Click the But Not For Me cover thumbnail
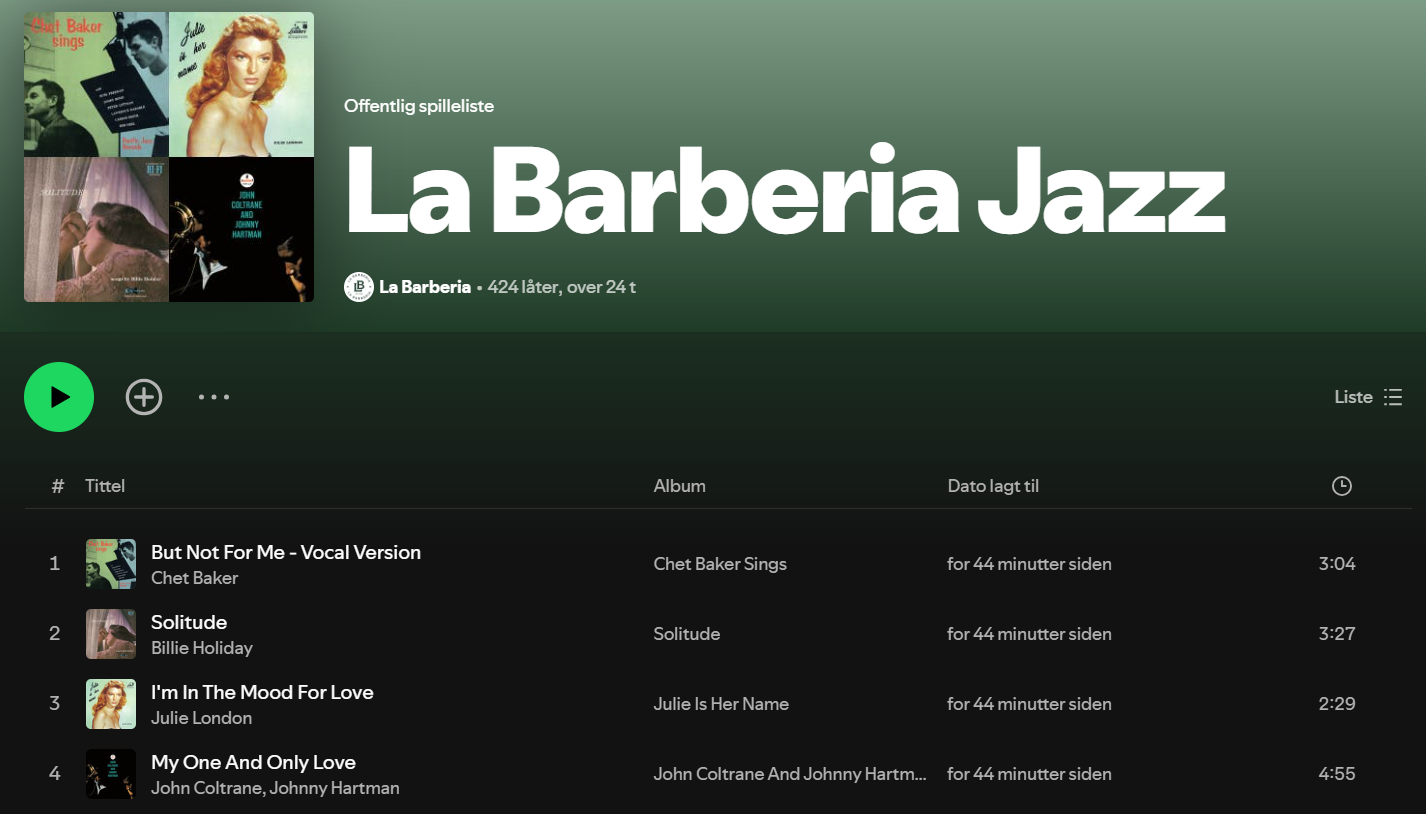Screen dimensions: 1426x814 (x=111, y=564)
